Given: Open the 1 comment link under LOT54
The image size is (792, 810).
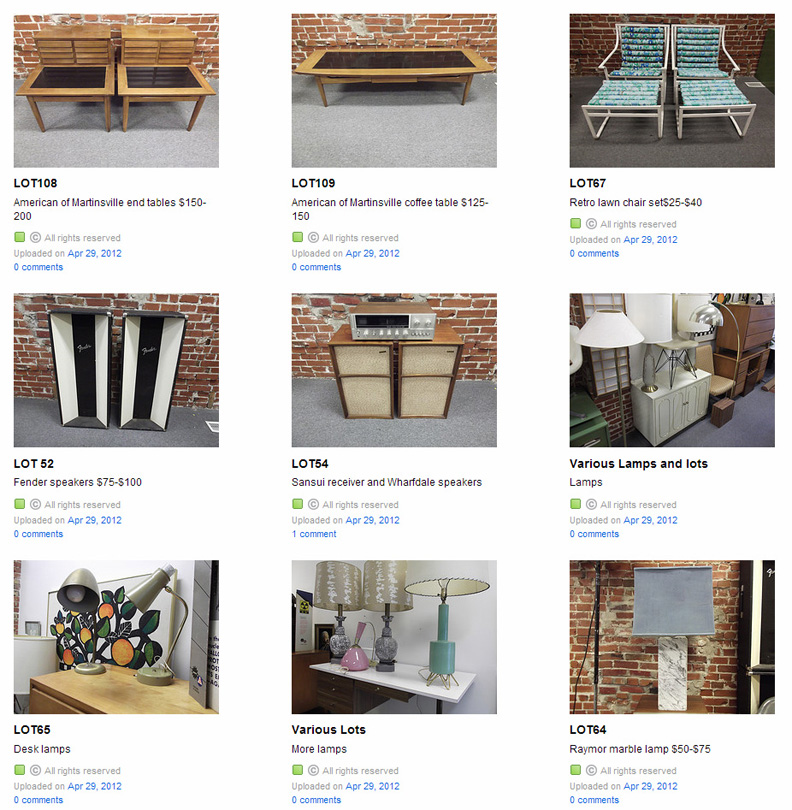Looking at the screenshot, I should 314,534.
